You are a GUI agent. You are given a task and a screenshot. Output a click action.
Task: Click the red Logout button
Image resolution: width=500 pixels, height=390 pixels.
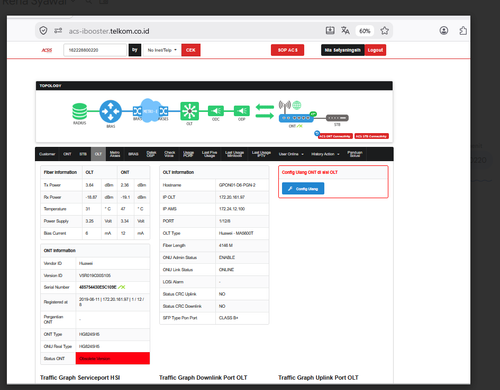click(x=375, y=50)
